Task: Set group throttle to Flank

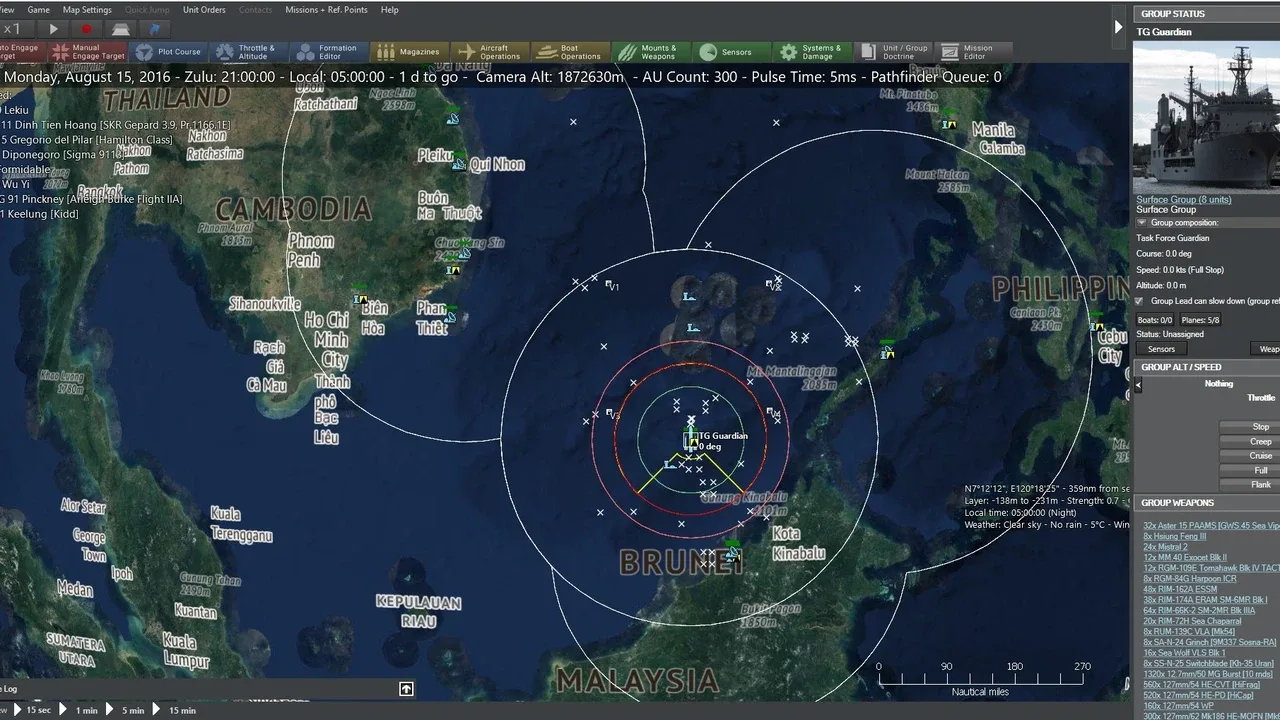Action: click(1260, 485)
